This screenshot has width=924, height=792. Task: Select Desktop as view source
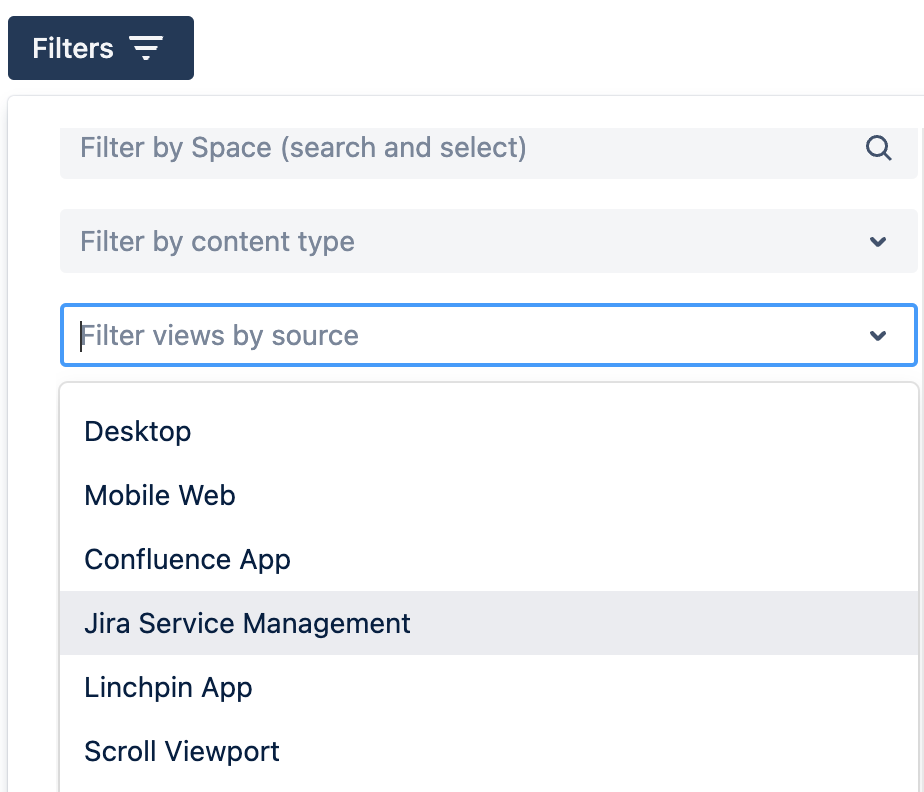(137, 431)
